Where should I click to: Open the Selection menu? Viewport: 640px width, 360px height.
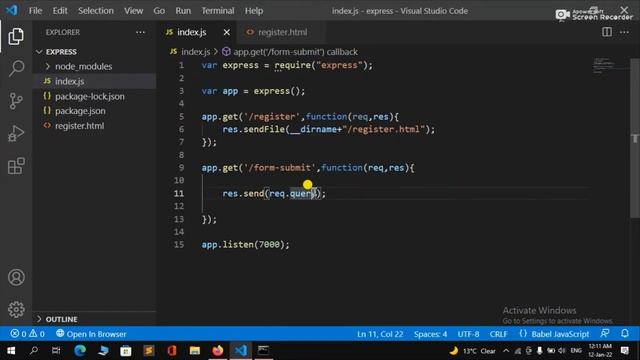[x=96, y=11]
